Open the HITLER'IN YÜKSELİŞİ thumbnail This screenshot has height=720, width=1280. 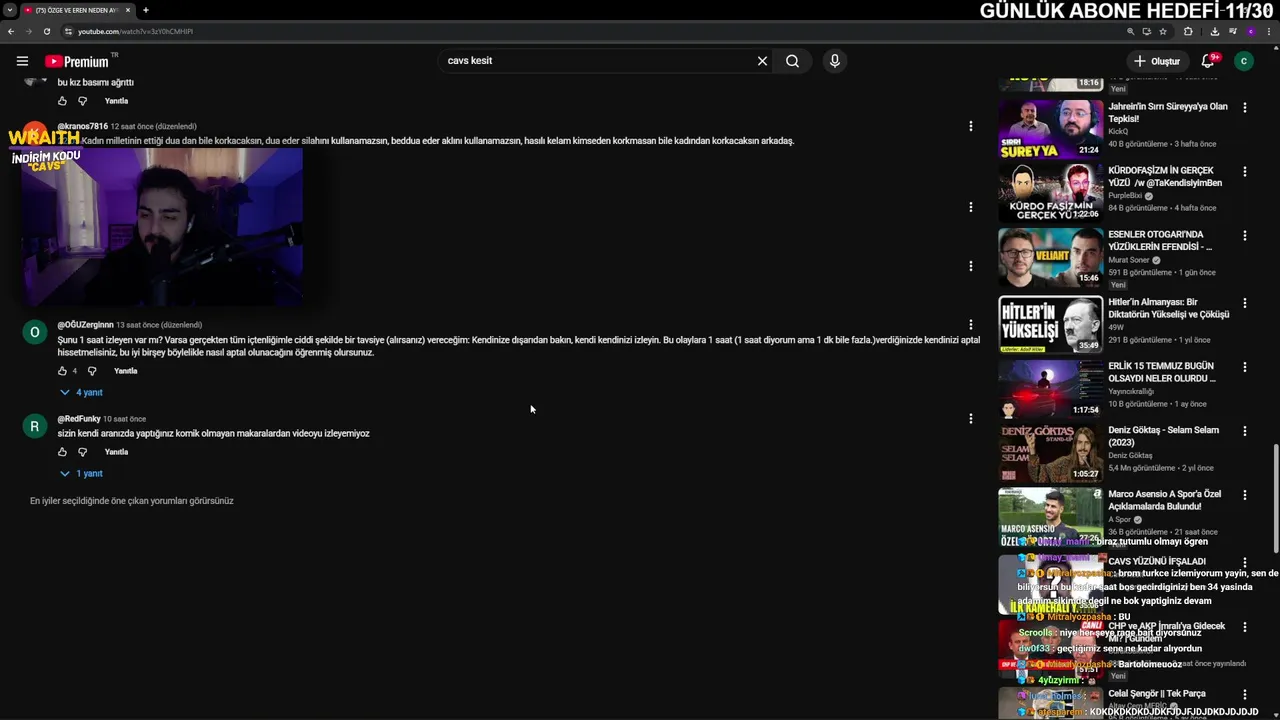pyautogui.click(x=1050, y=324)
